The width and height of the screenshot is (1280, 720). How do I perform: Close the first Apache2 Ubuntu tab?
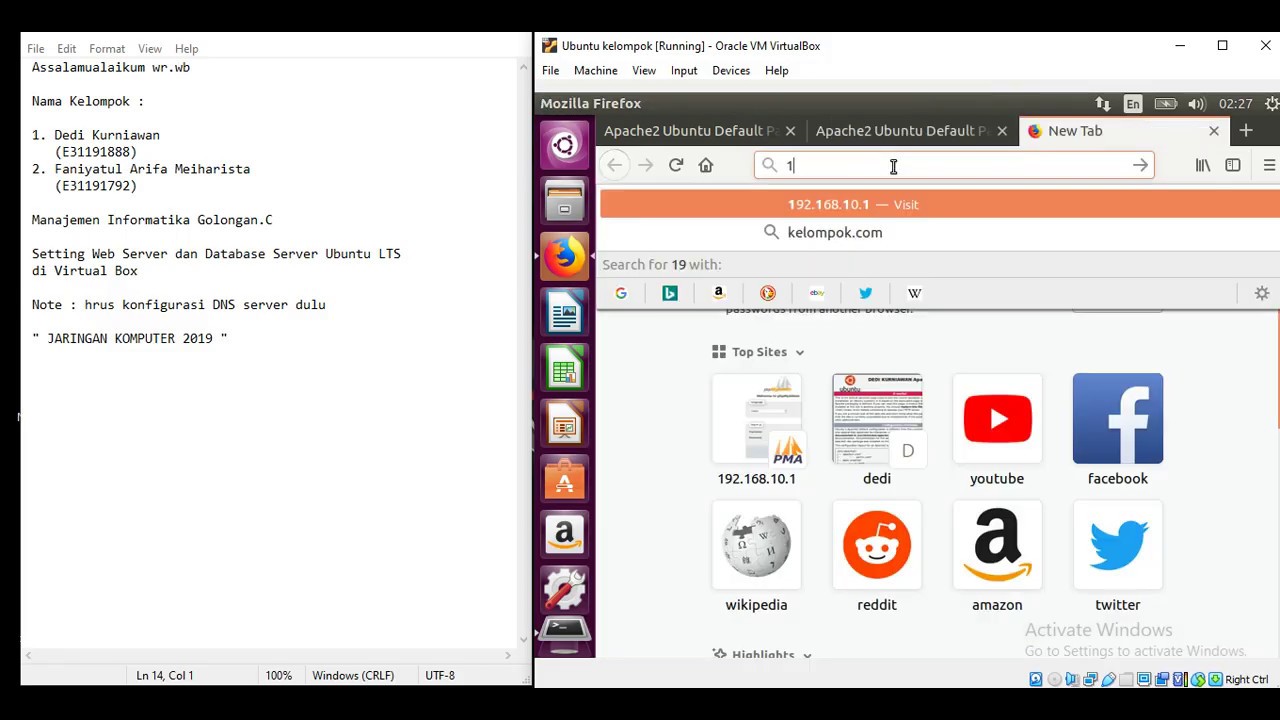(790, 131)
